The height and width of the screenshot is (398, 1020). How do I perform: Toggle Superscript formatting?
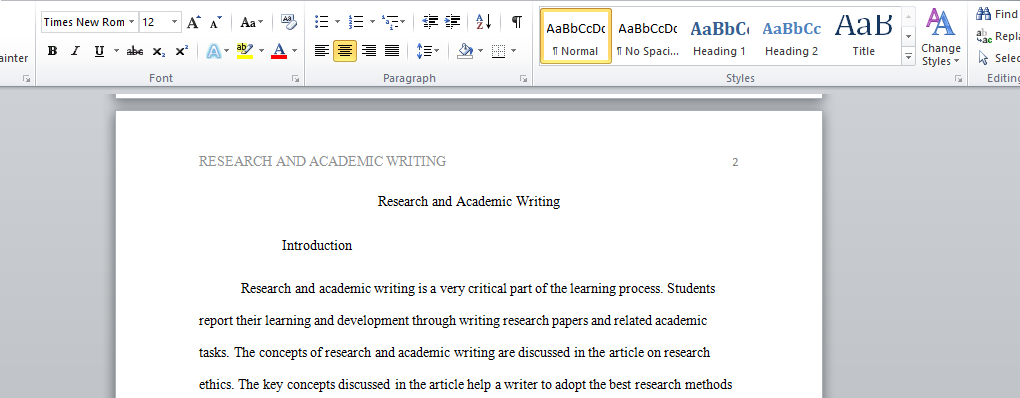coord(182,51)
